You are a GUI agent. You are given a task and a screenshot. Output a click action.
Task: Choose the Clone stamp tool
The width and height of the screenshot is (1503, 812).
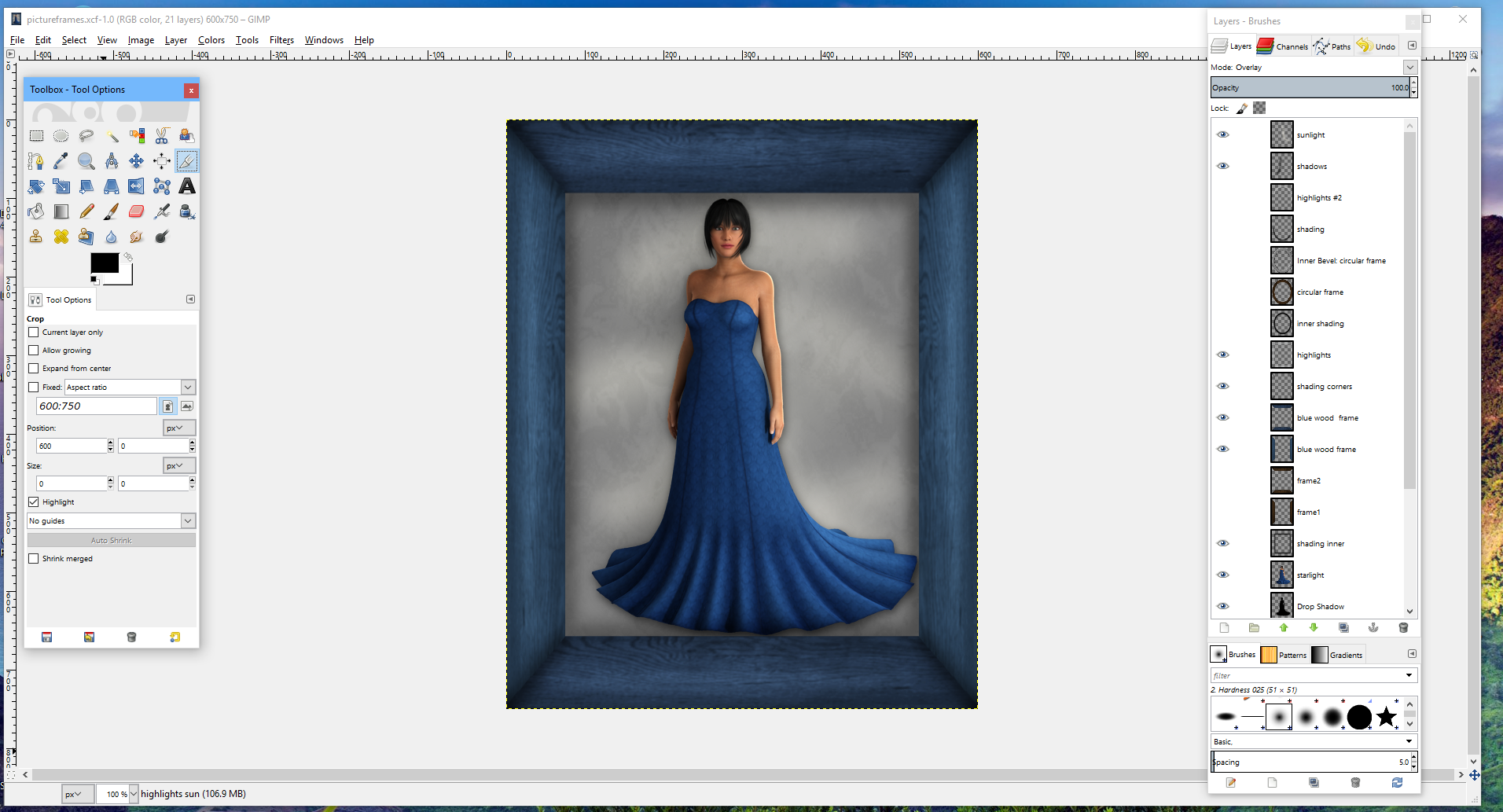[35, 237]
